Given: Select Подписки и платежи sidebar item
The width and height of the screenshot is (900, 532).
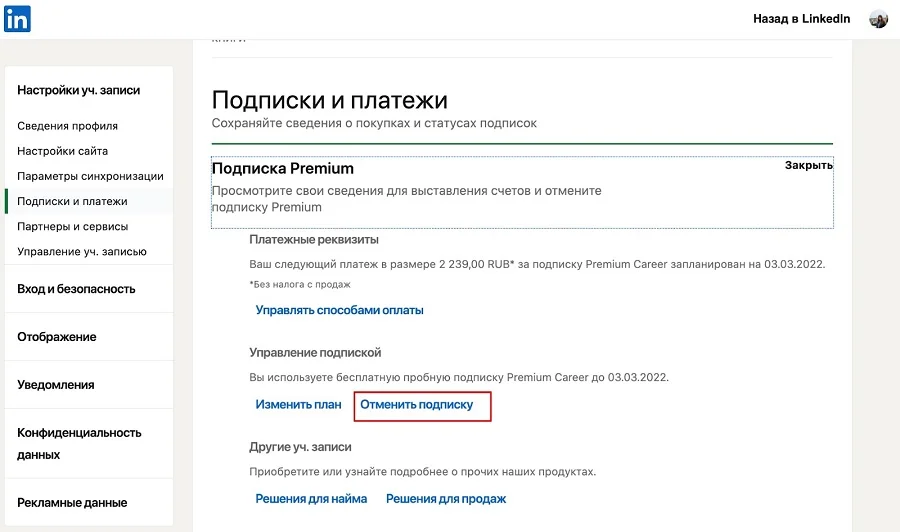Looking at the screenshot, I should click(x=72, y=201).
